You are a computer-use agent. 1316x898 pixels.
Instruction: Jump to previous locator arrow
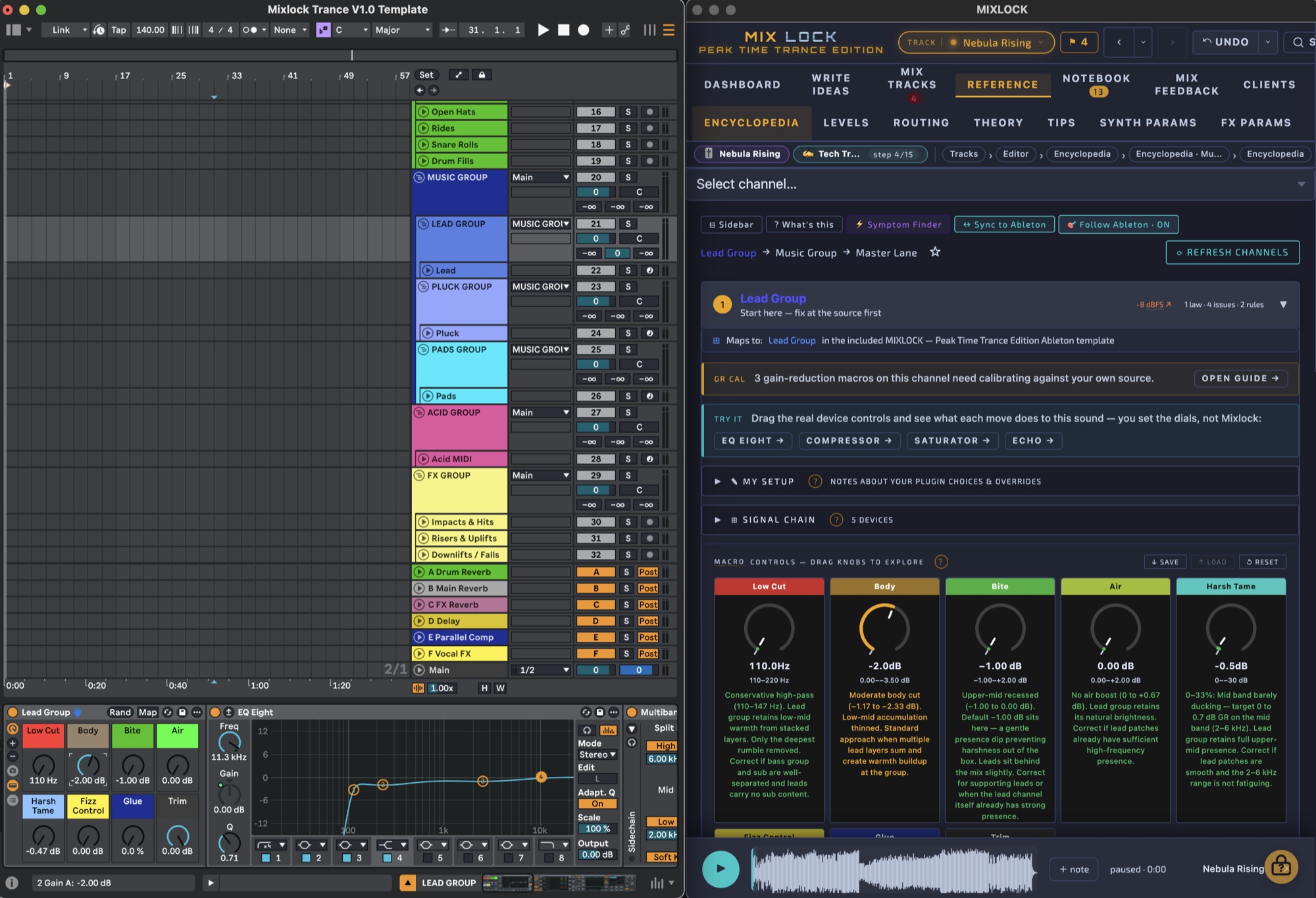coord(420,90)
